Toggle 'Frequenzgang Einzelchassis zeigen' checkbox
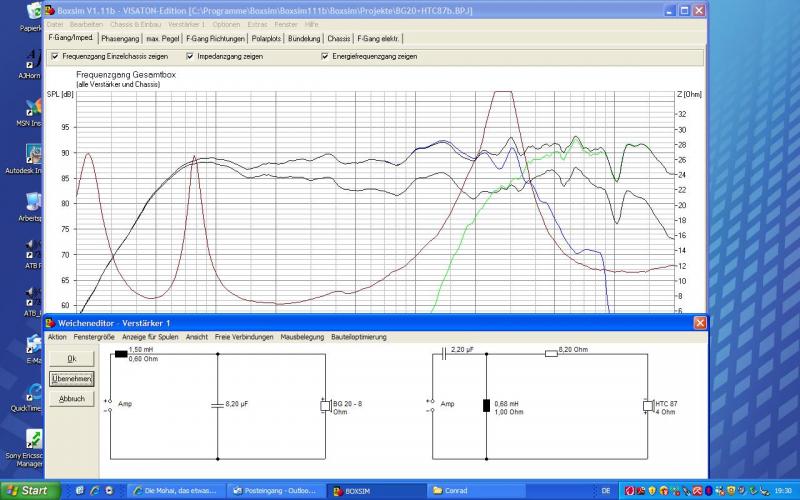800x500 pixels. tap(55, 56)
